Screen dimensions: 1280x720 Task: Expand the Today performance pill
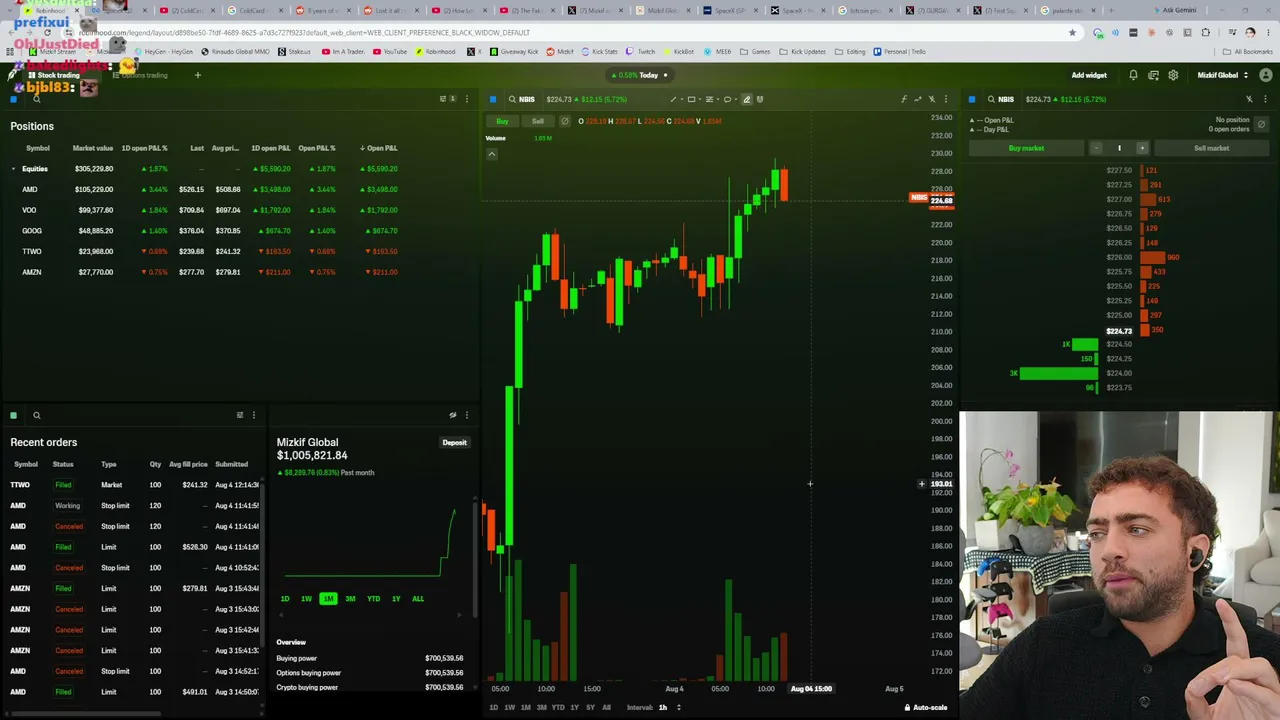click(x=642, y=75)
